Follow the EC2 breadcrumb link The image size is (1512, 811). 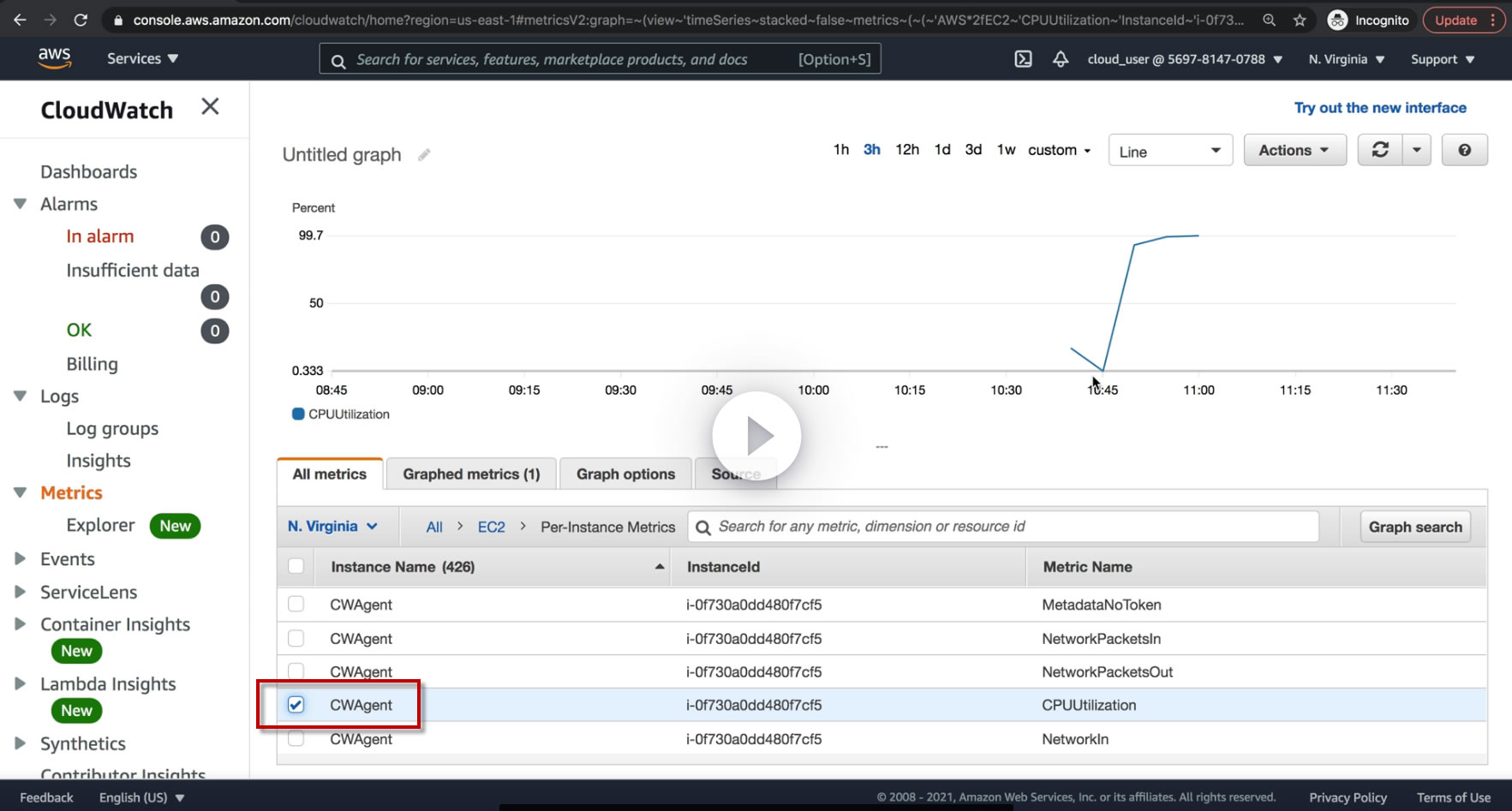coord(491,527)
